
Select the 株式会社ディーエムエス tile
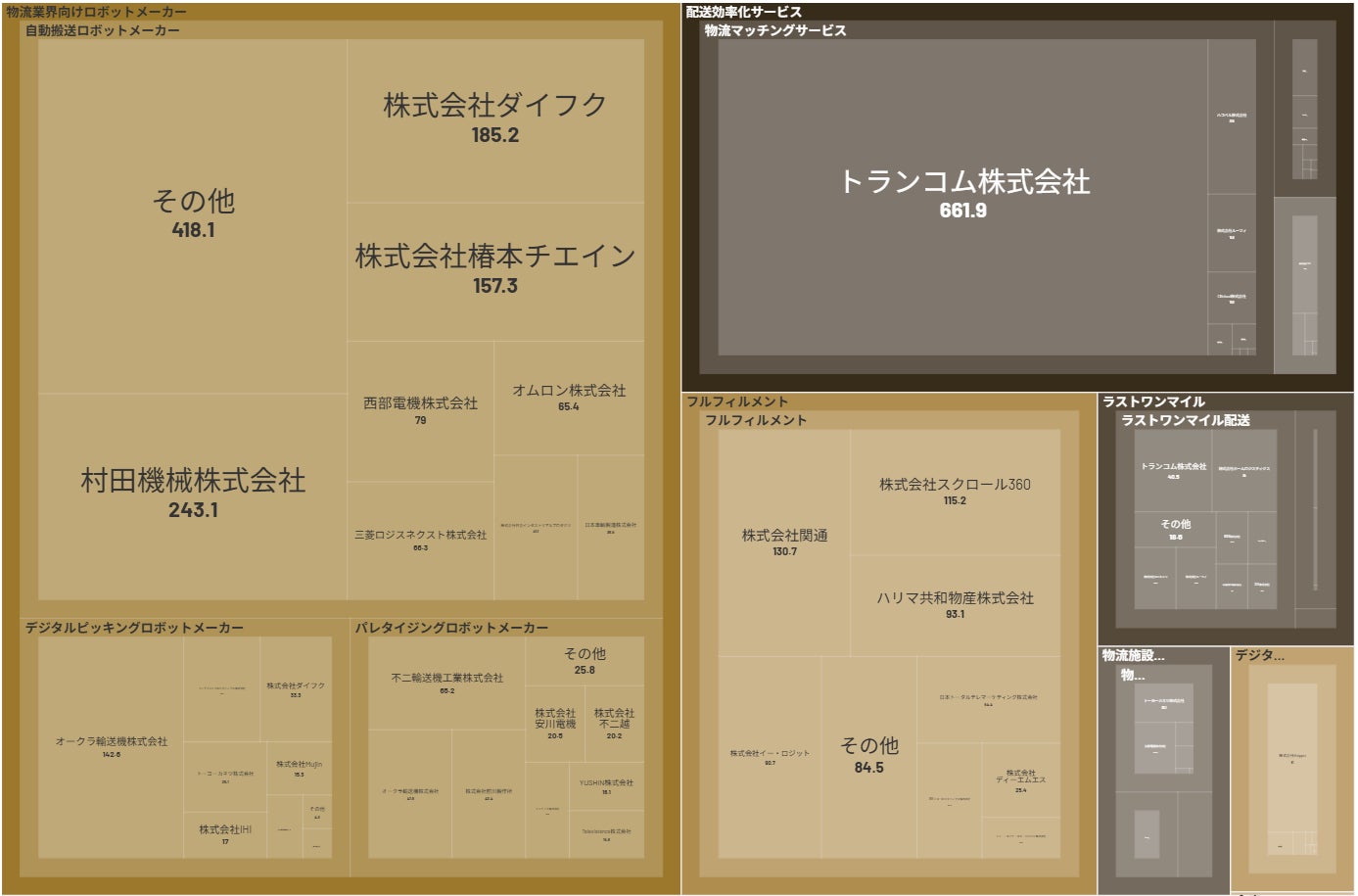pos(1020,779)
